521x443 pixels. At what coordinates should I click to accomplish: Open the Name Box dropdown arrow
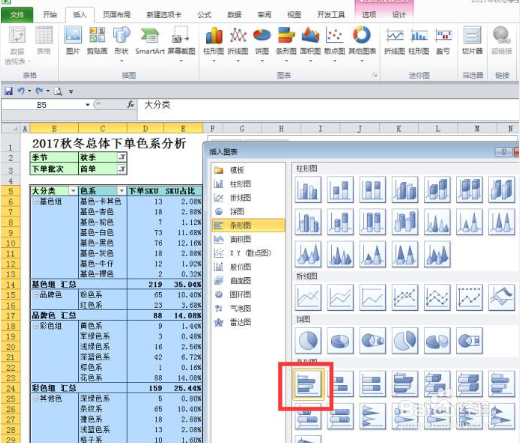(88, 105)
